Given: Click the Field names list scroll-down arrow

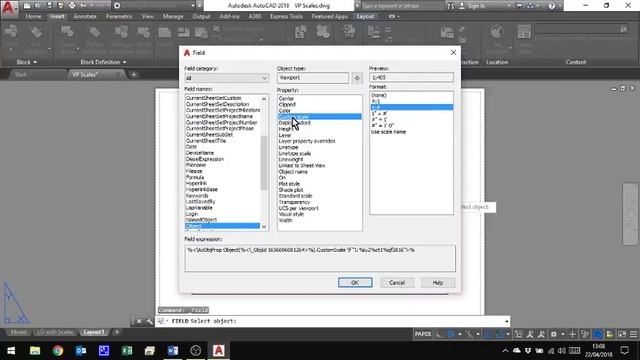Looking at the screenshot, I should click(264, 227).
